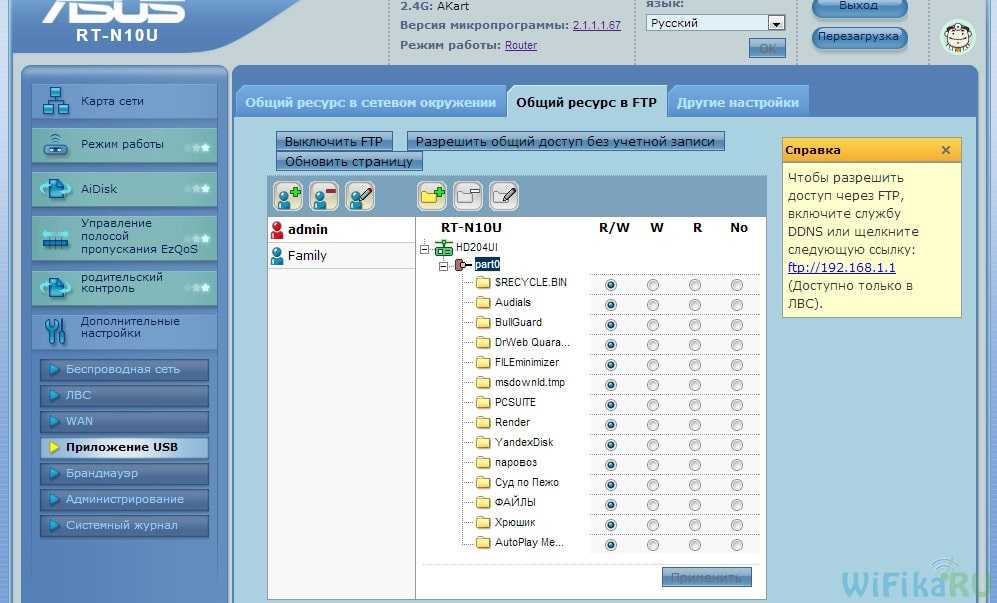Click the Перезагрузка button

click(858, 37)
